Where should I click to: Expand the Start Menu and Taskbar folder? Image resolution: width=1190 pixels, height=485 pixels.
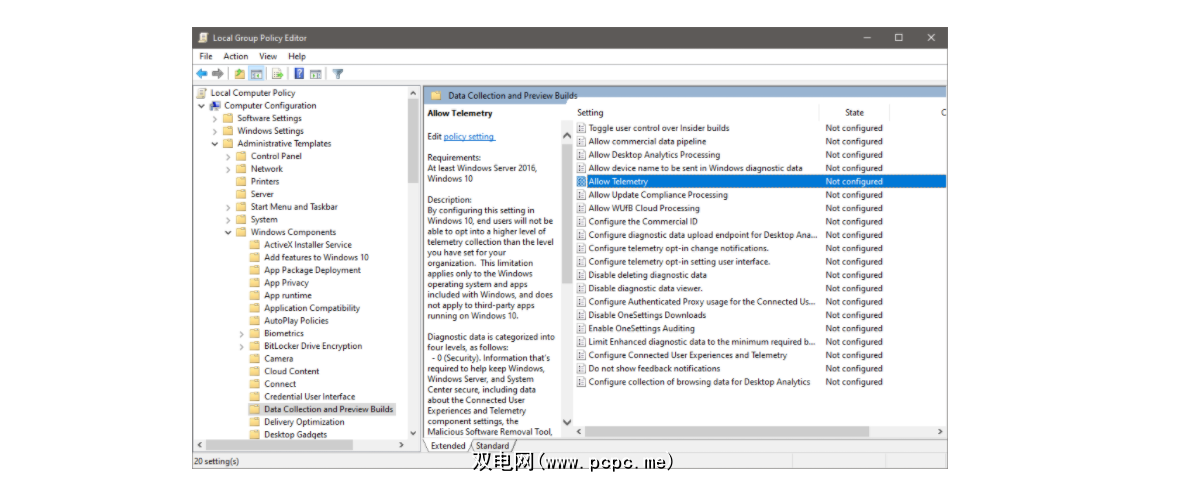pos(228,206)
